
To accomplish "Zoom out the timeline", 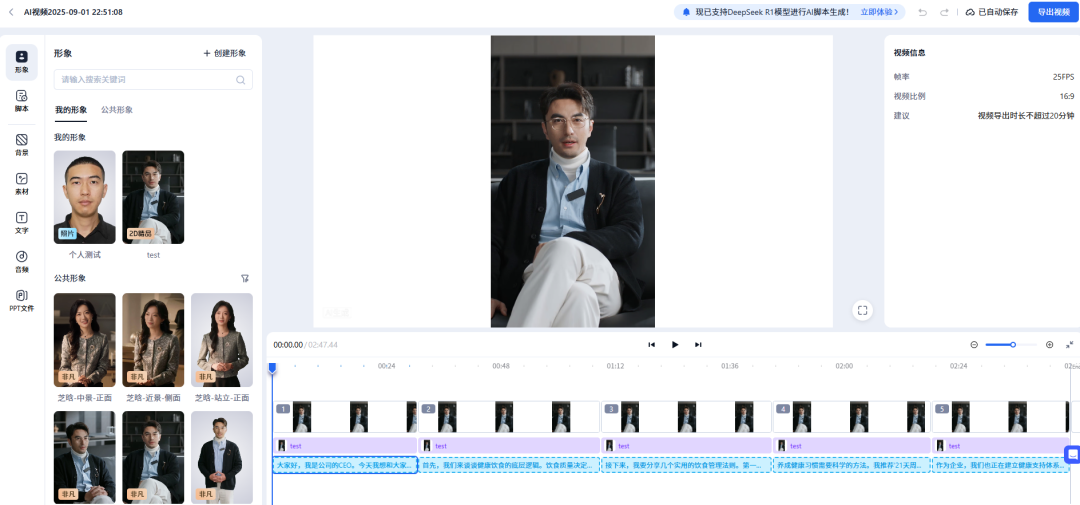I will 974,344.
